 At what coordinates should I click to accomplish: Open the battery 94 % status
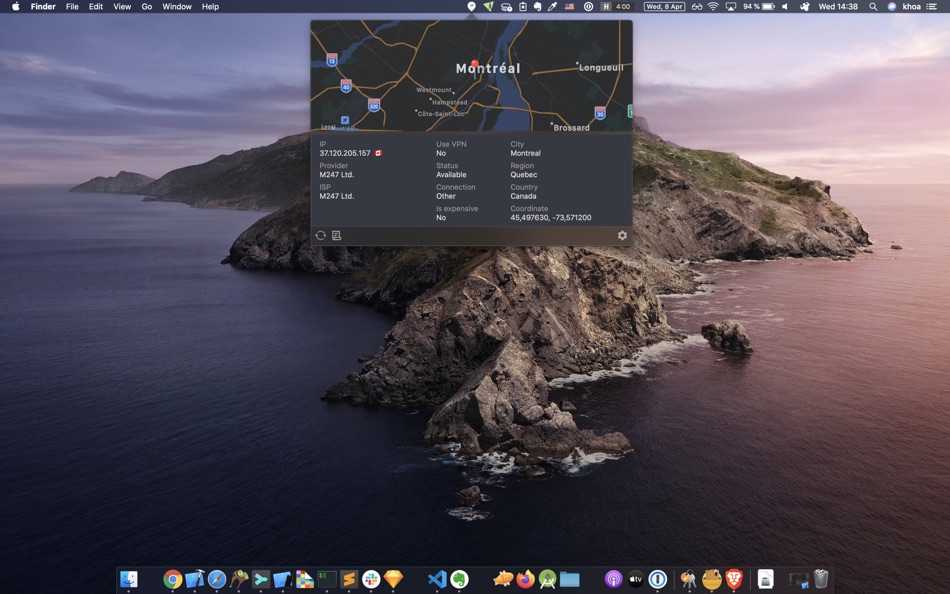[759, 7]
